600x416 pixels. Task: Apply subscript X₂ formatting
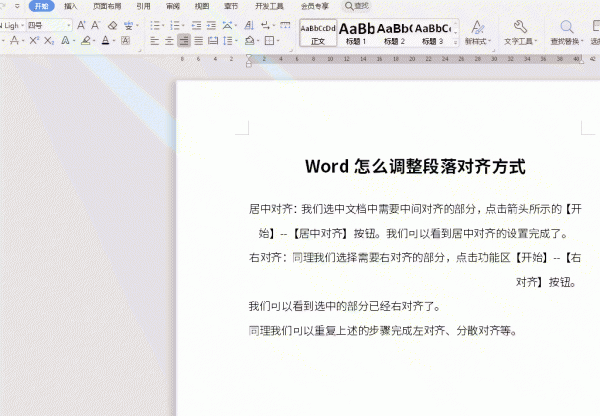tap(49, 40)
